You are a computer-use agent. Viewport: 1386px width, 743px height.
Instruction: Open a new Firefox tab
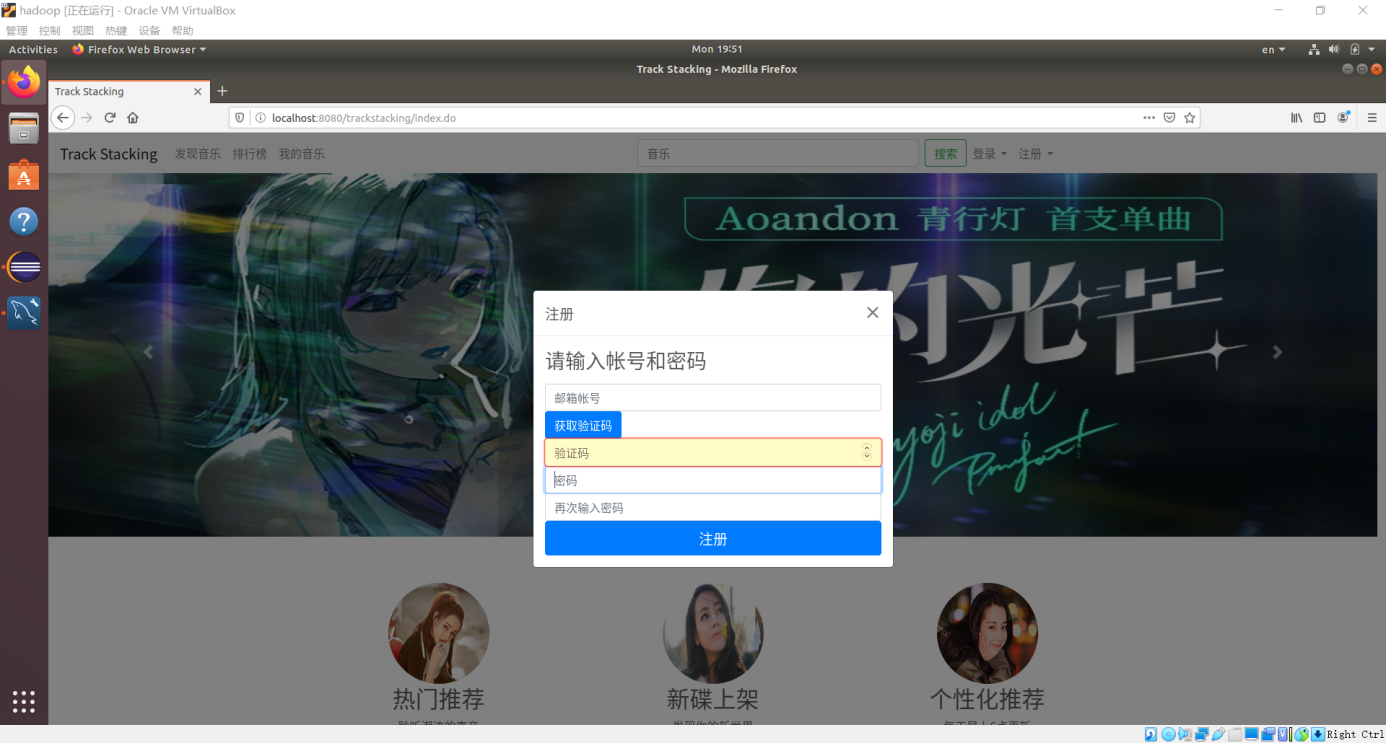222,91
